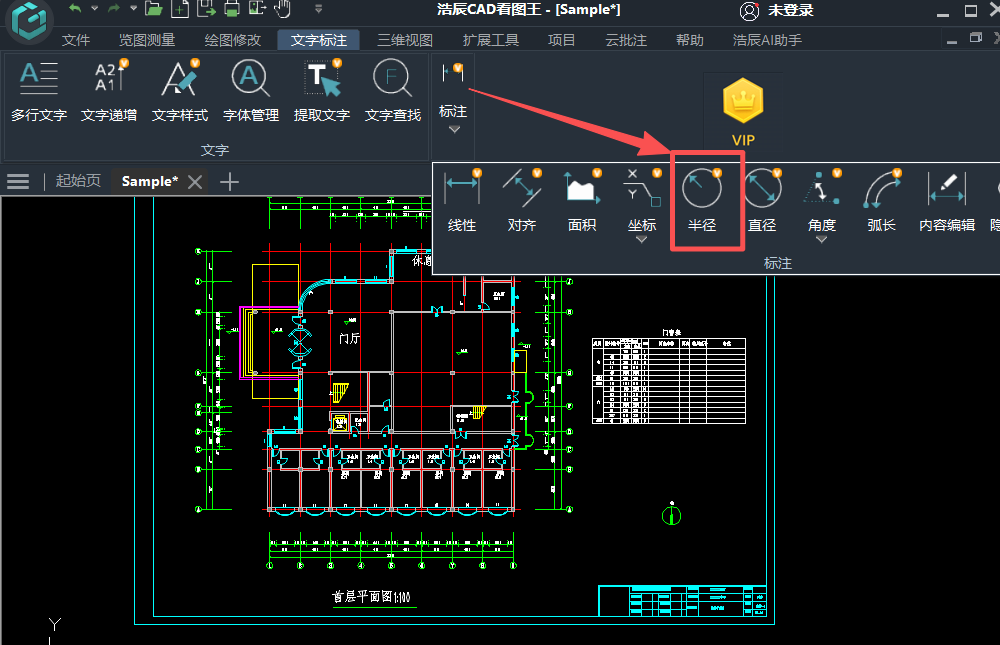Open the 文件 menu
Image resolution: width=1000 pixels, height=645 pixels.
coord(76,40)
